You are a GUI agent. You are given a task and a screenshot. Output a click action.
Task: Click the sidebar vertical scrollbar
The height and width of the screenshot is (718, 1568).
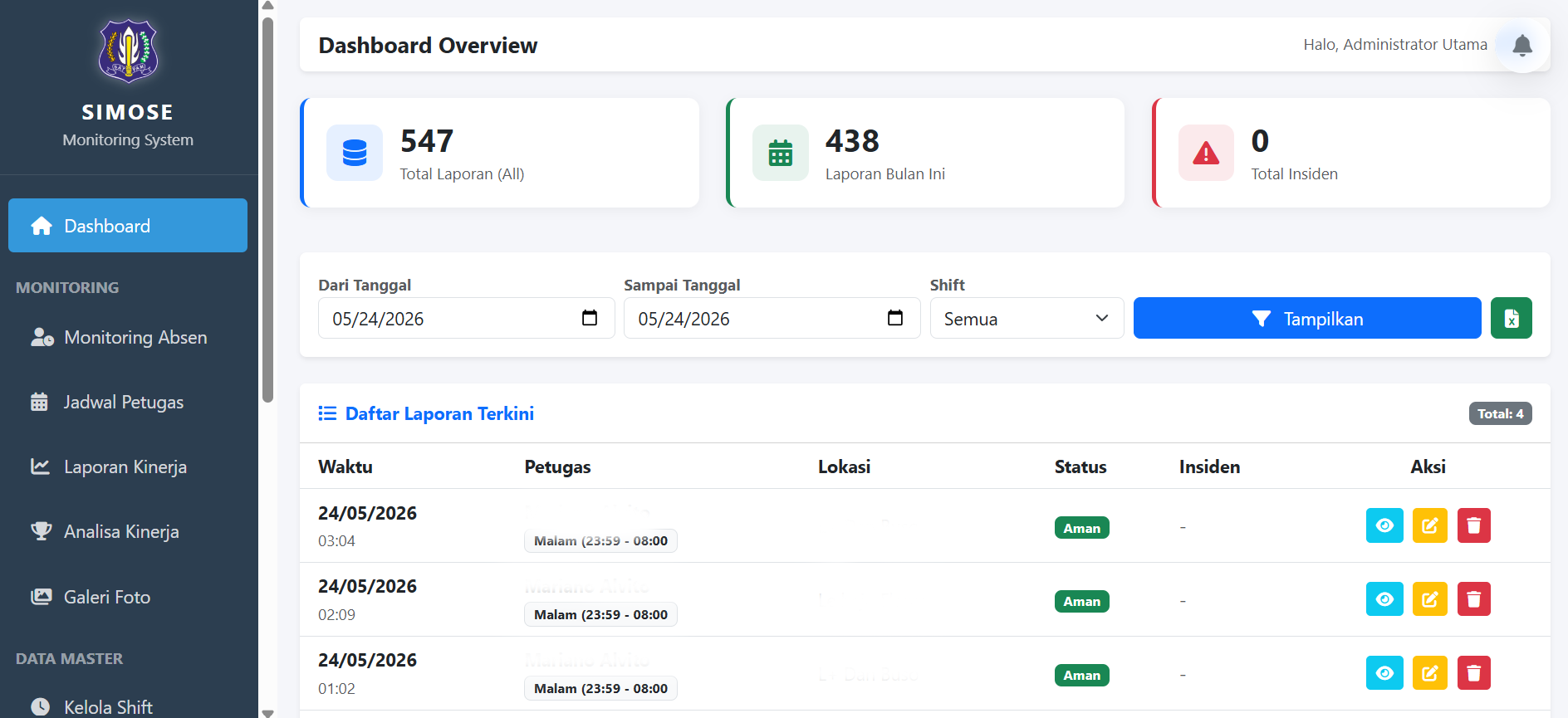pos(267,209)
